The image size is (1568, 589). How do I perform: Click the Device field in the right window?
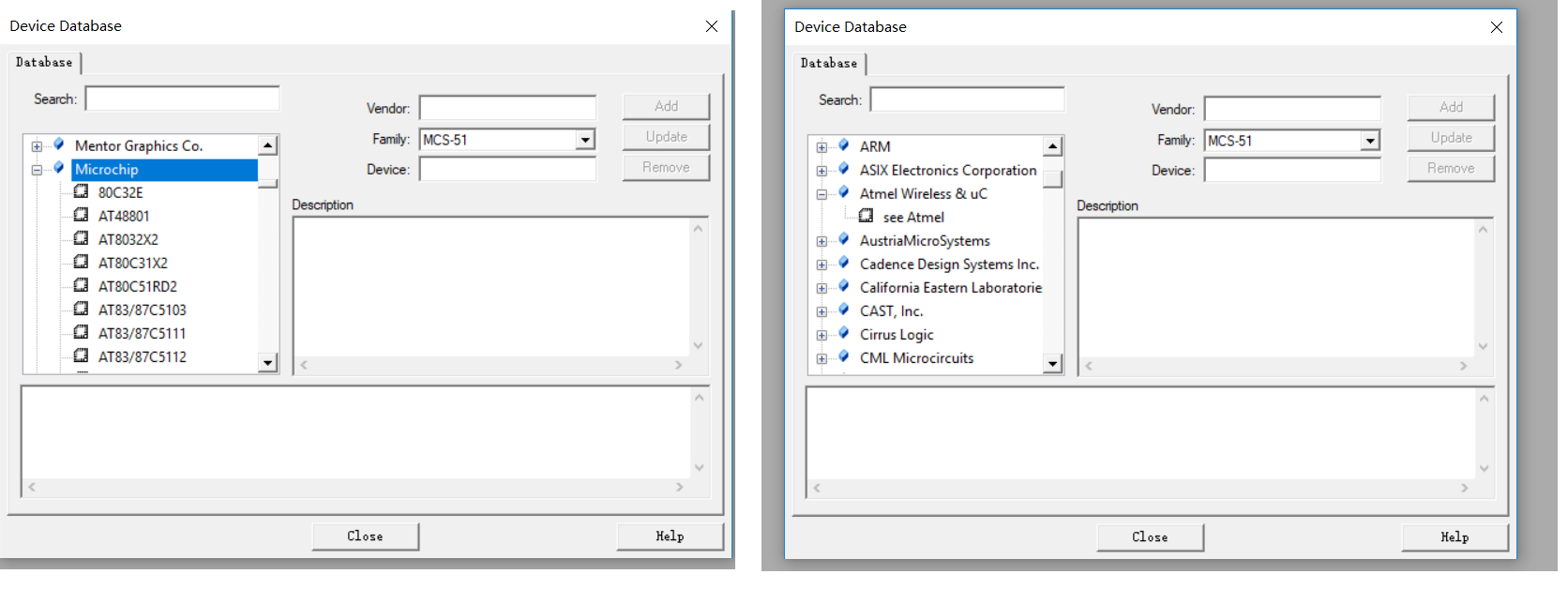coord(1292,170)
